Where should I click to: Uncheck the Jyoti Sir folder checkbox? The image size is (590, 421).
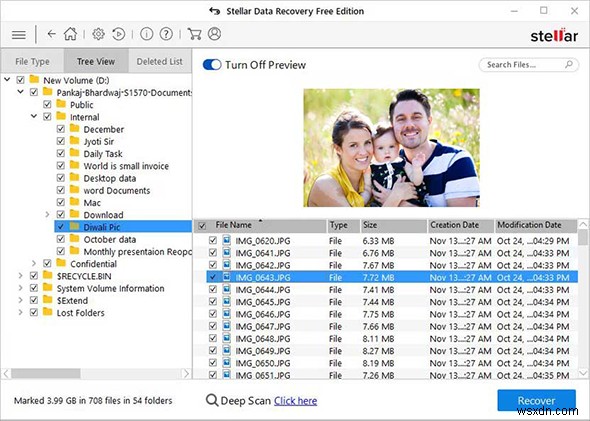61,141
